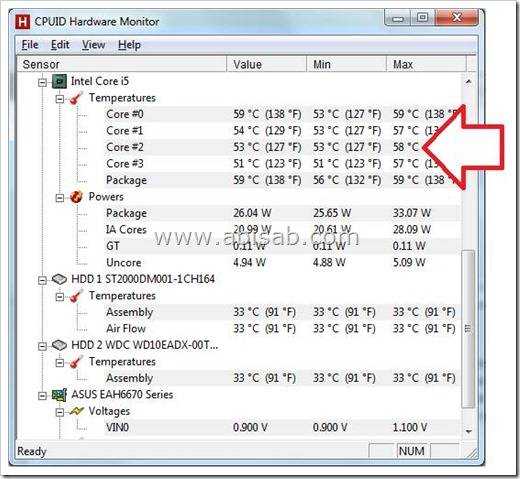Click the Sensor column header
This screenshot has width=520, height=479.
122,64
